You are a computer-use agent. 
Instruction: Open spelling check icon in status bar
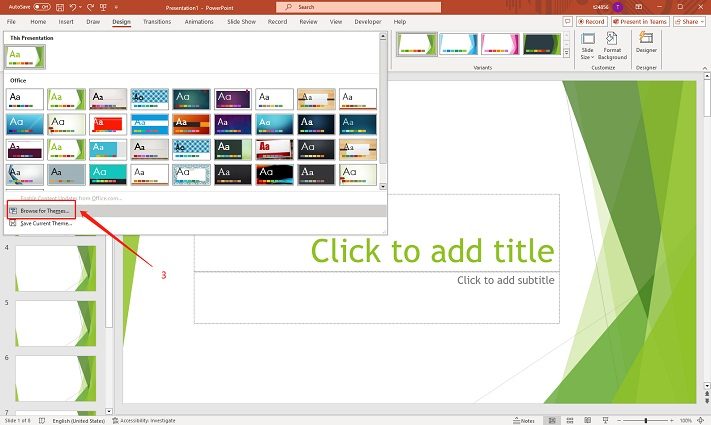point(42,420)
